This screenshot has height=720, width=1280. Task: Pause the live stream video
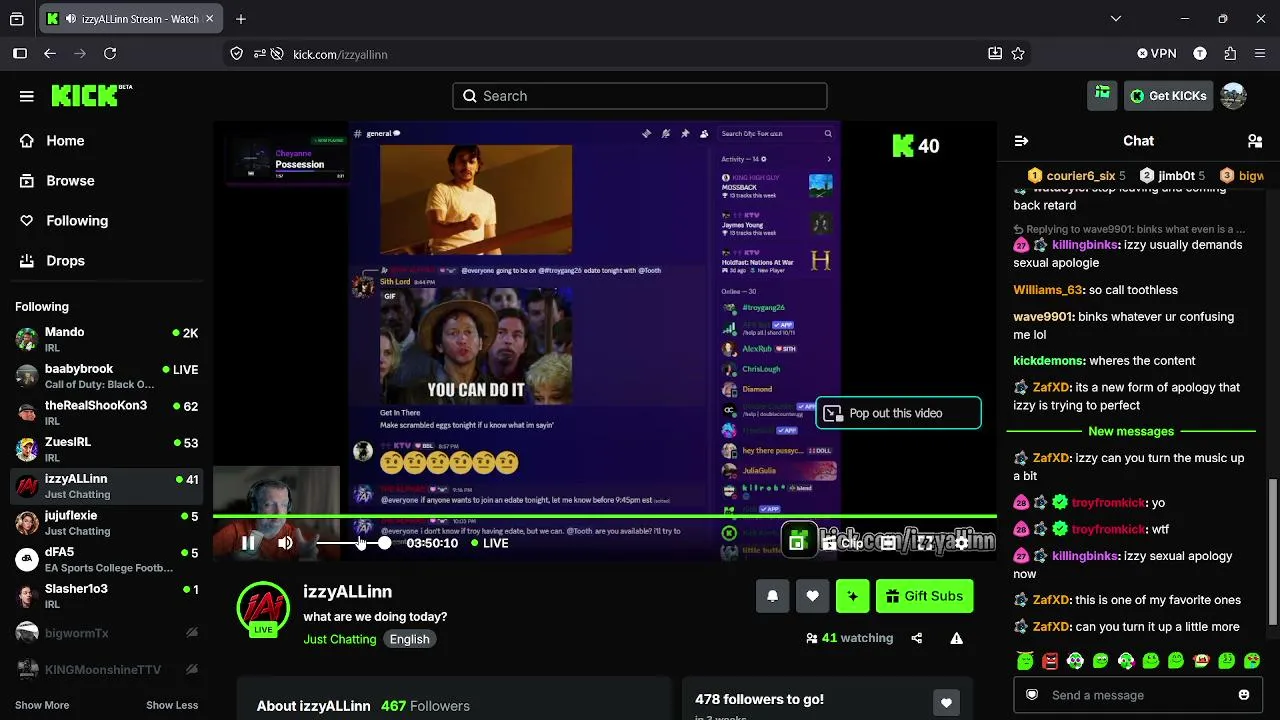click(248, 543)
